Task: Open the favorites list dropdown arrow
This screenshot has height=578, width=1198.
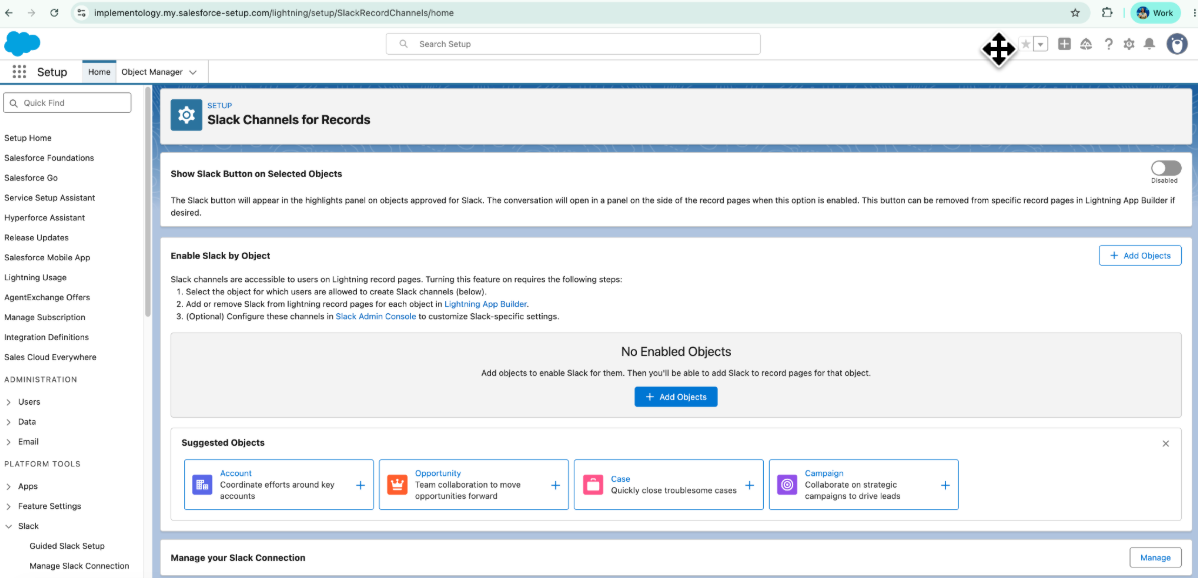Action: (1040, 44)
